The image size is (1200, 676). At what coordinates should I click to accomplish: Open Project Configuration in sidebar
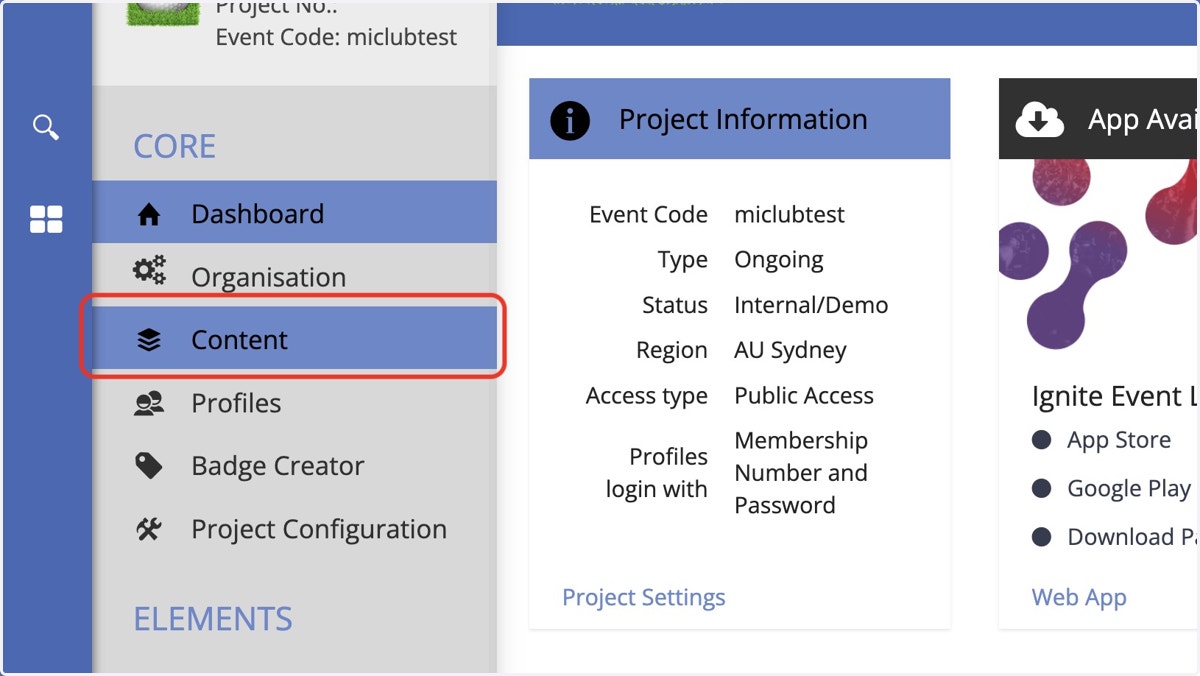(295, 529)
